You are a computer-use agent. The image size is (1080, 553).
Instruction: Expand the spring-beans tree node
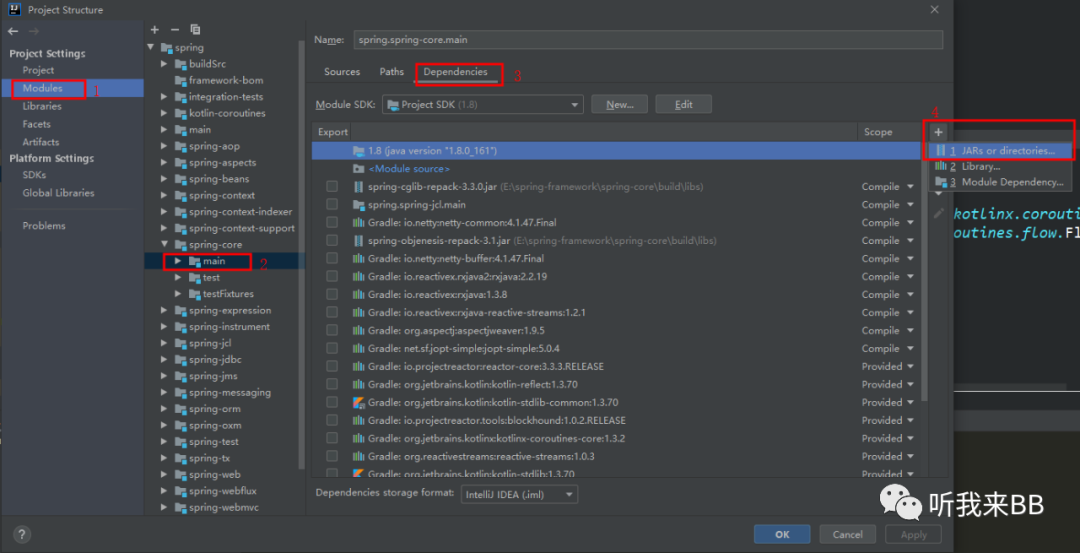point(165,179)
